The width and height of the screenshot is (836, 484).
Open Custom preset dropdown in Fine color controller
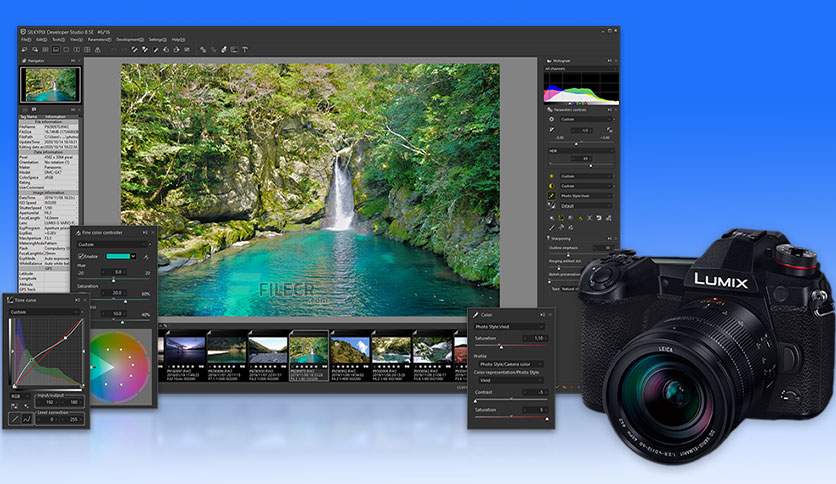(112, 245)
